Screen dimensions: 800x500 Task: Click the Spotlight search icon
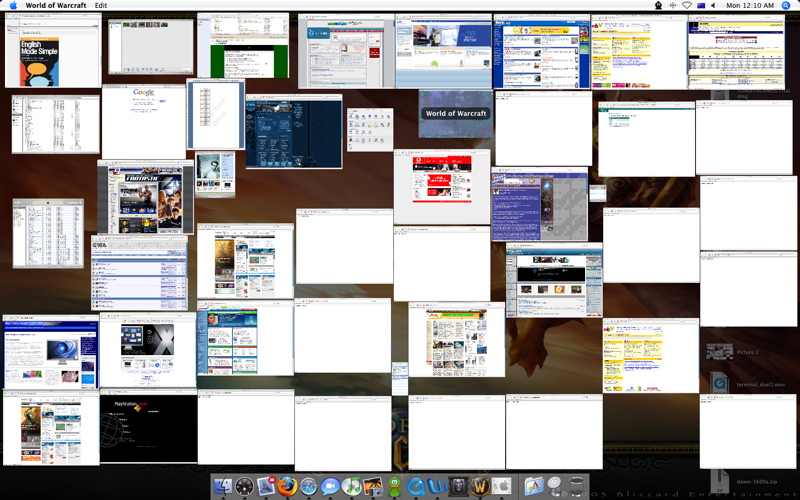point(785,6)
